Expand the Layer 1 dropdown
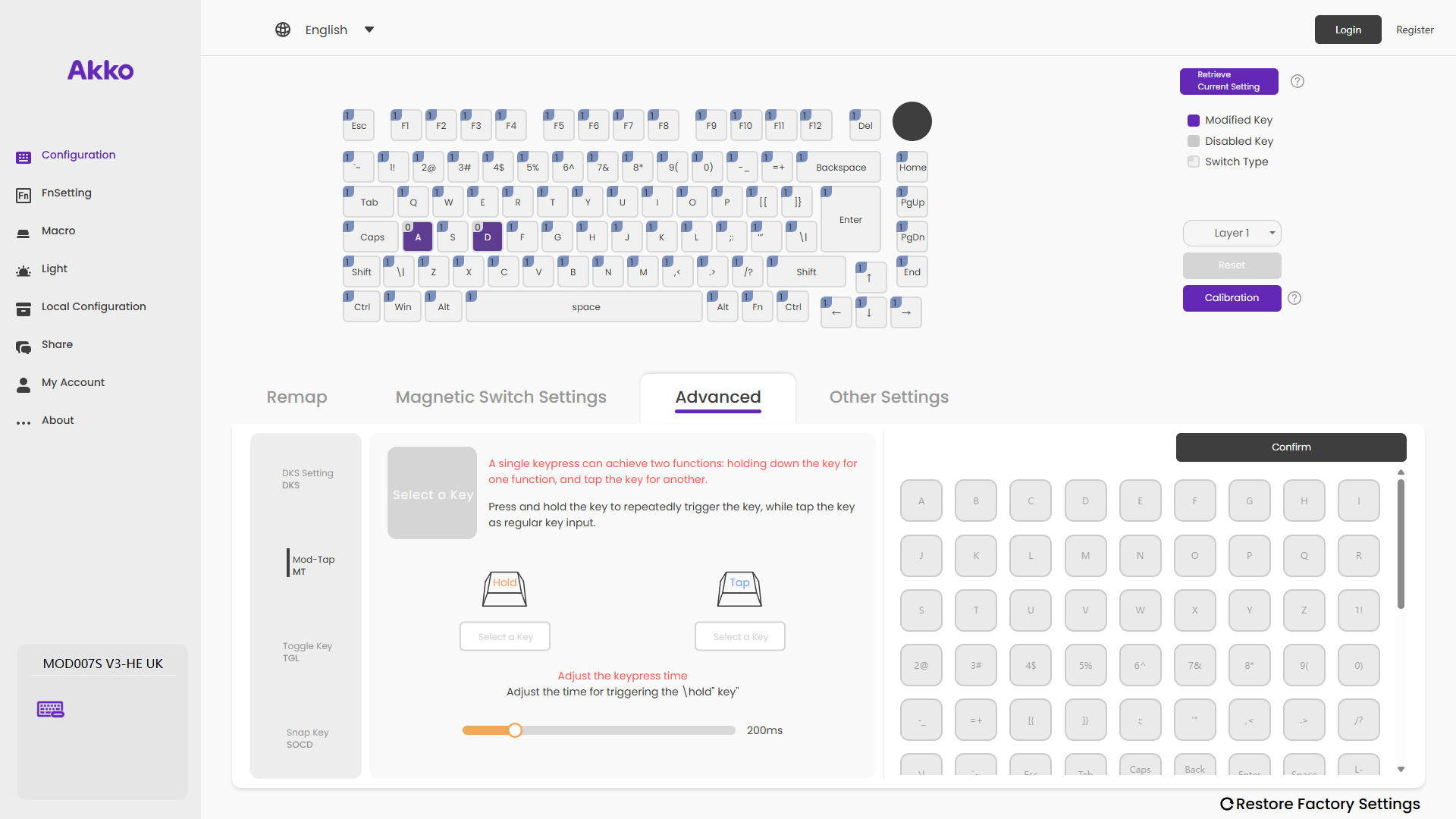The image size is (1456, 819). point(1232,233)
